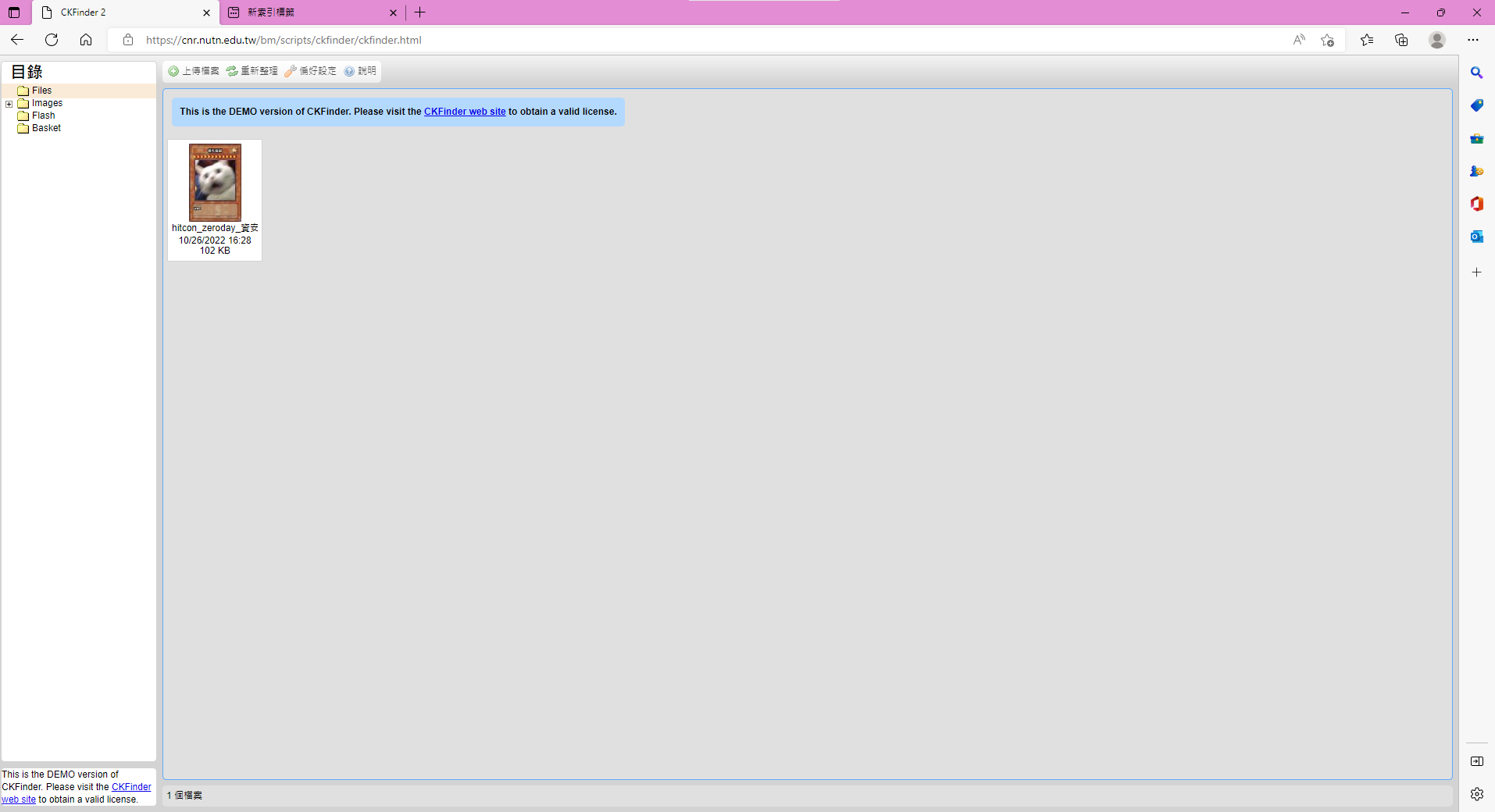Viewport: 1495px width, 812px height.
Task: Open the browser profile avatar
Action: (x=1437, y=40)
